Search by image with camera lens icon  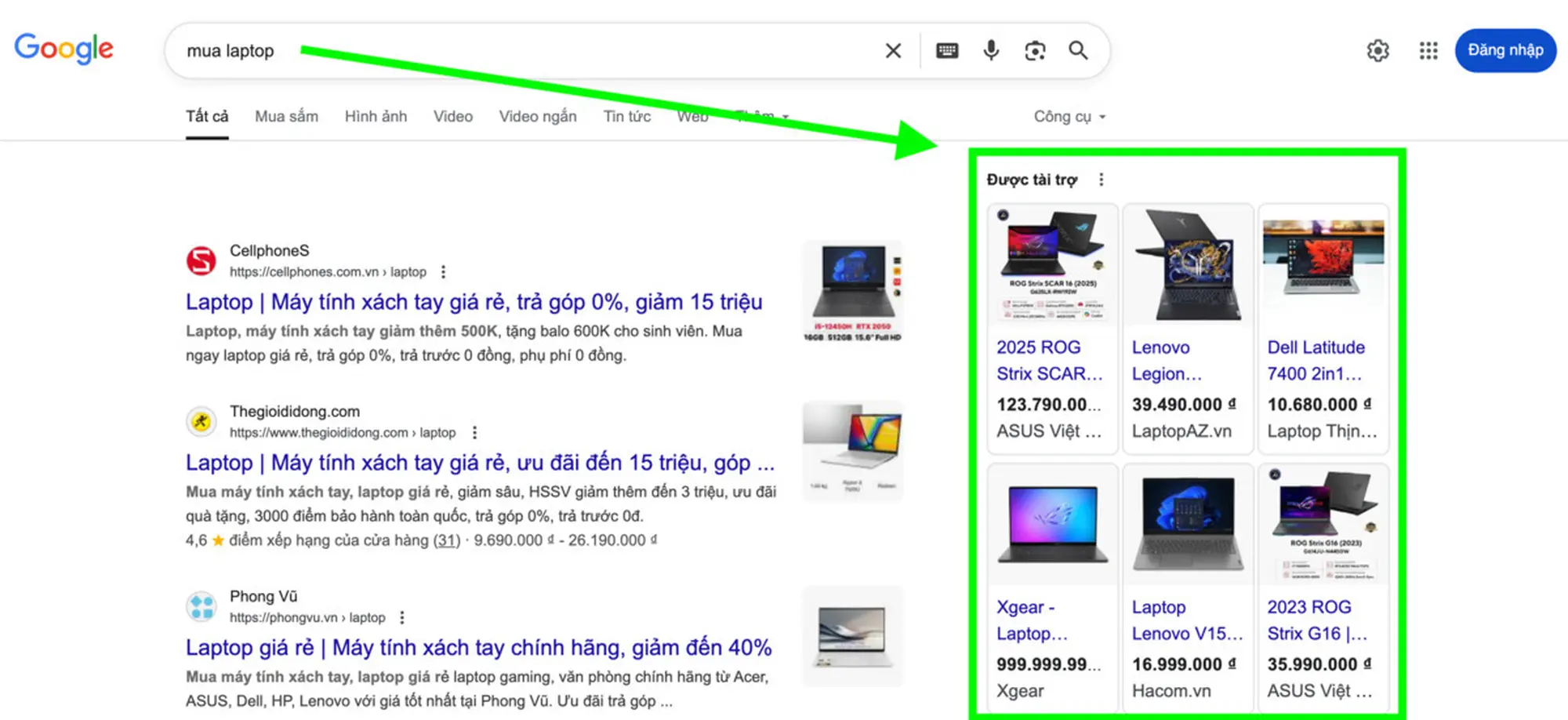(x=1035, y=51)
